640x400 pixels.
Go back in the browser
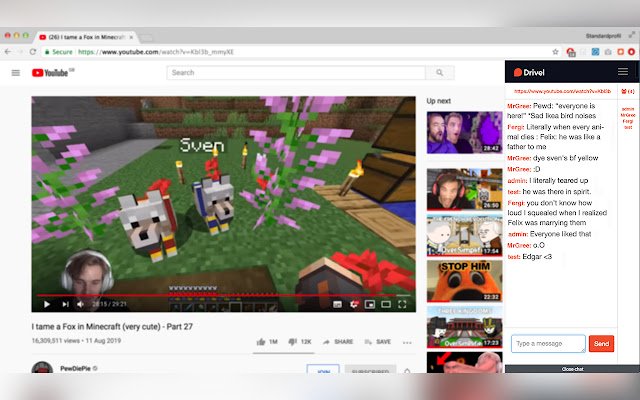8,52
